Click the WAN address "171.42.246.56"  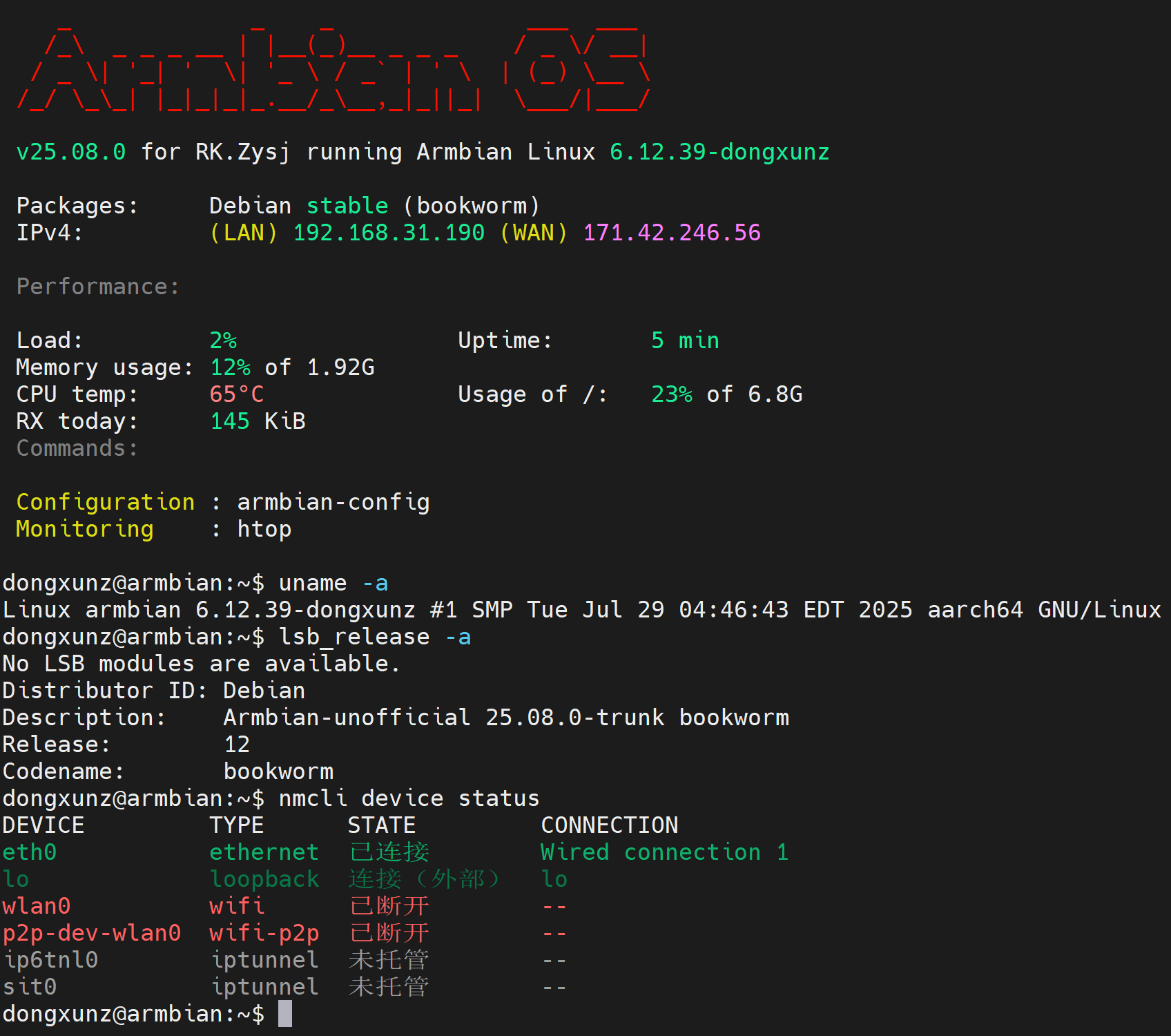(x=672, y=233)
